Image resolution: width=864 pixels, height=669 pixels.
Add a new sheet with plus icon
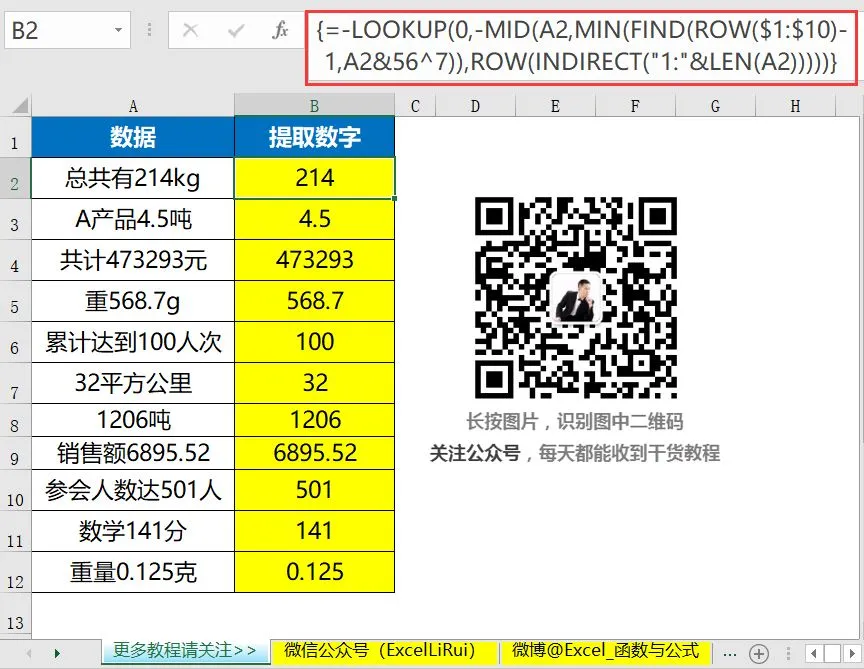[x=759, y=654]
